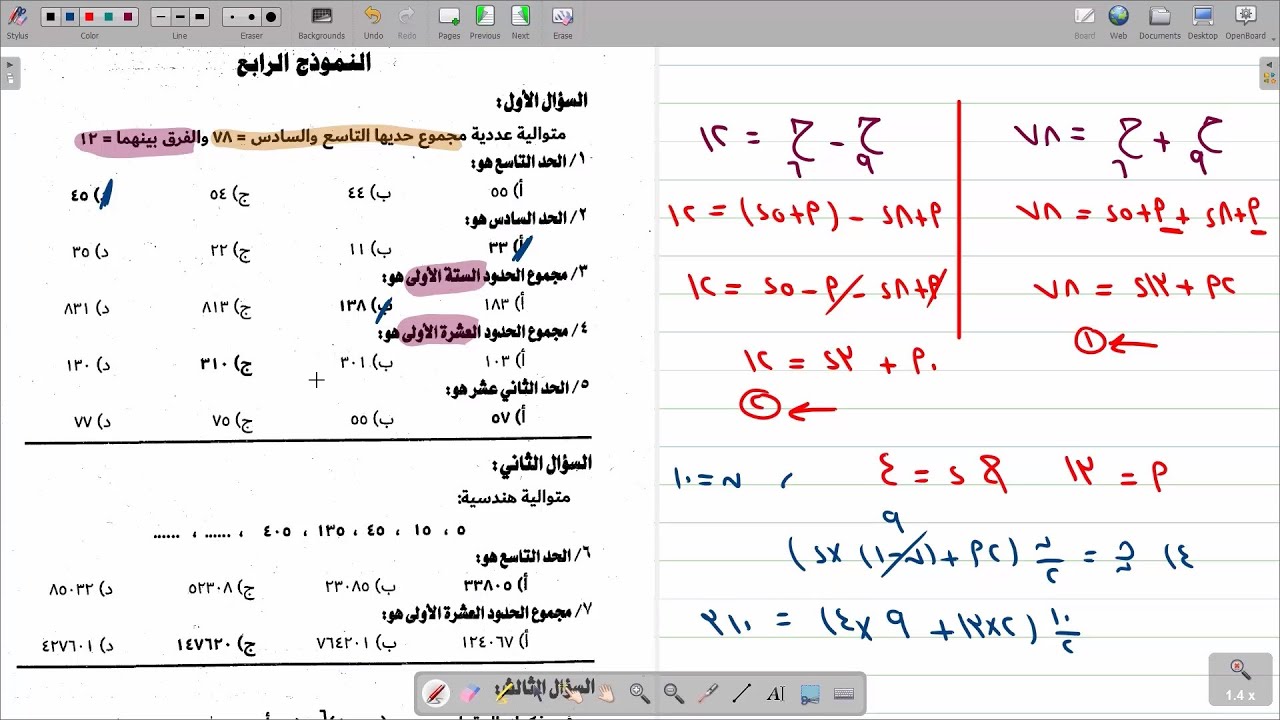
Task: Choose the small eraser size
Action: coord(232,17)
